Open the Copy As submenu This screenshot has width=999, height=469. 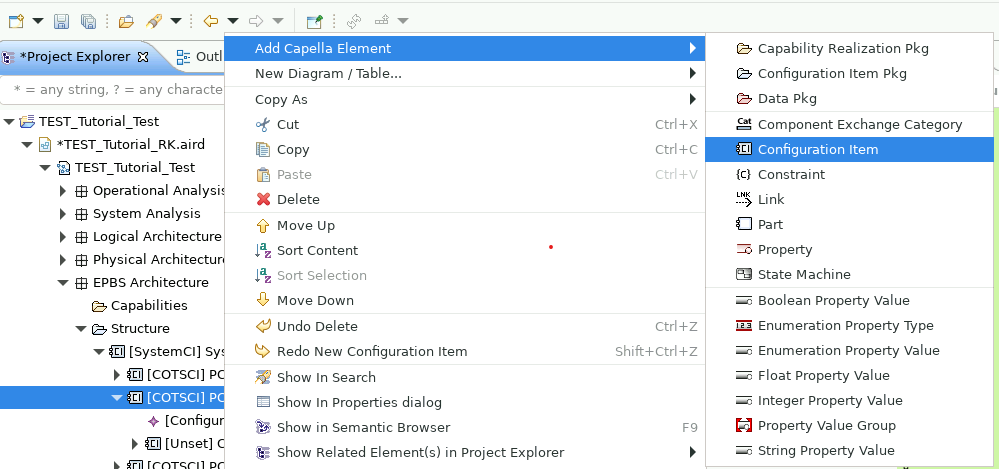(x=464, y=99)
